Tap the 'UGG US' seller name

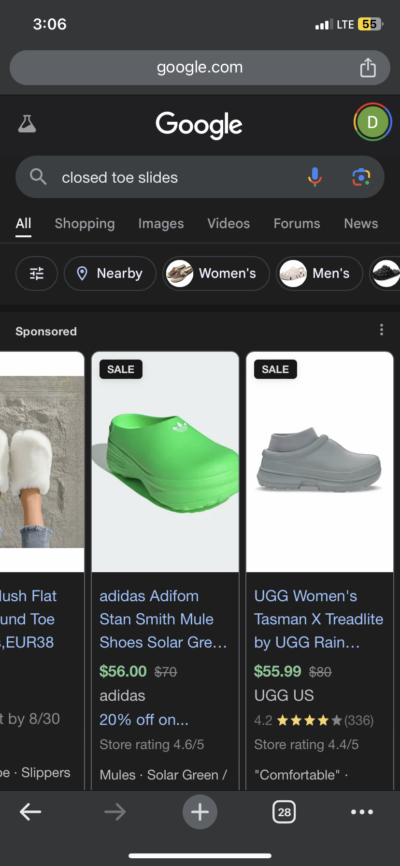[x=284, y=695]
